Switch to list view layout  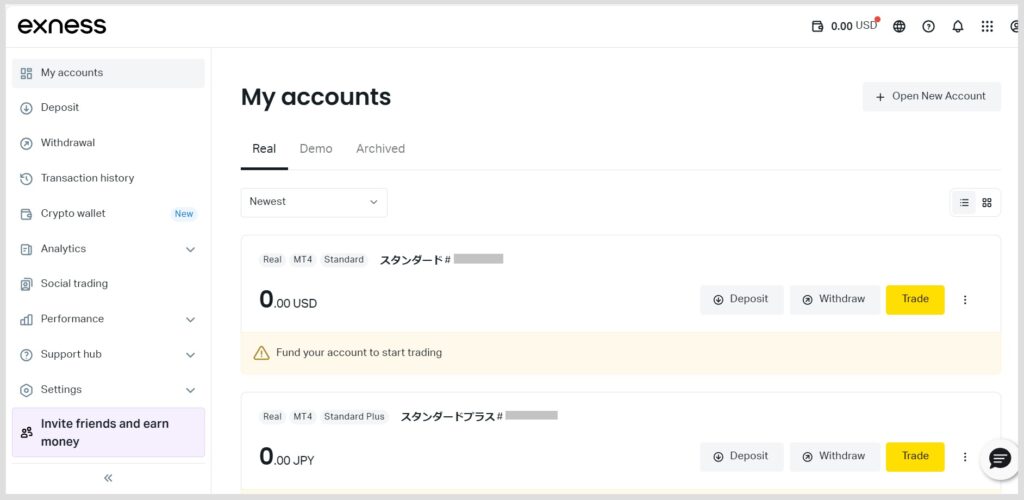[964, 203]
